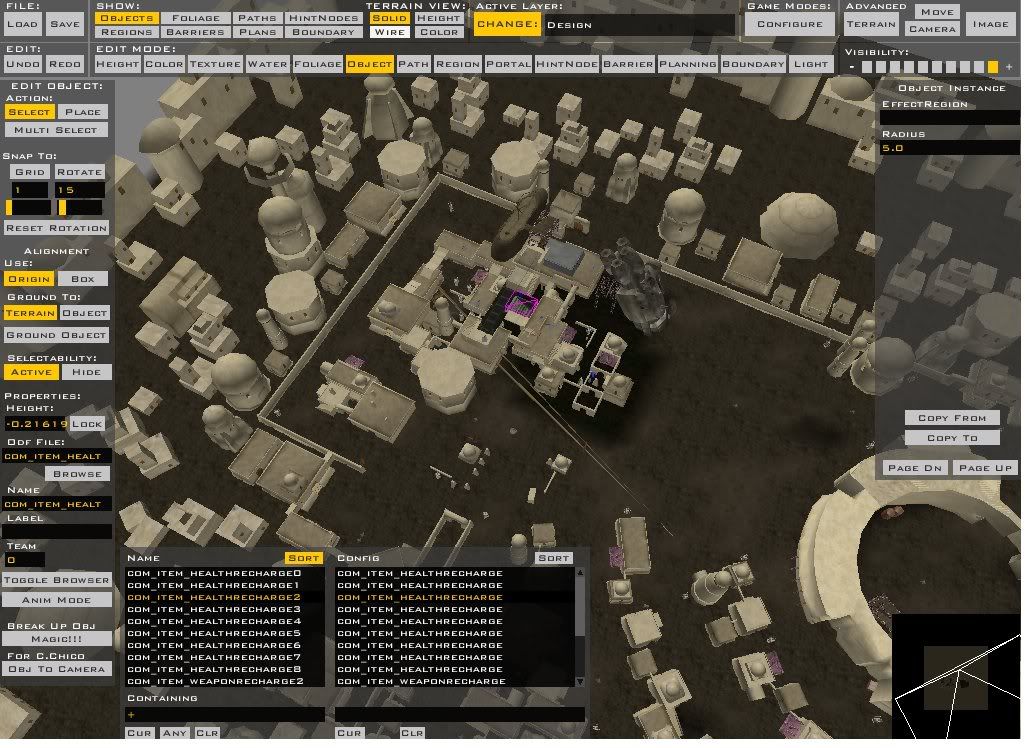
Task: Switch to Height edit mode
Action: click(117, 63)
